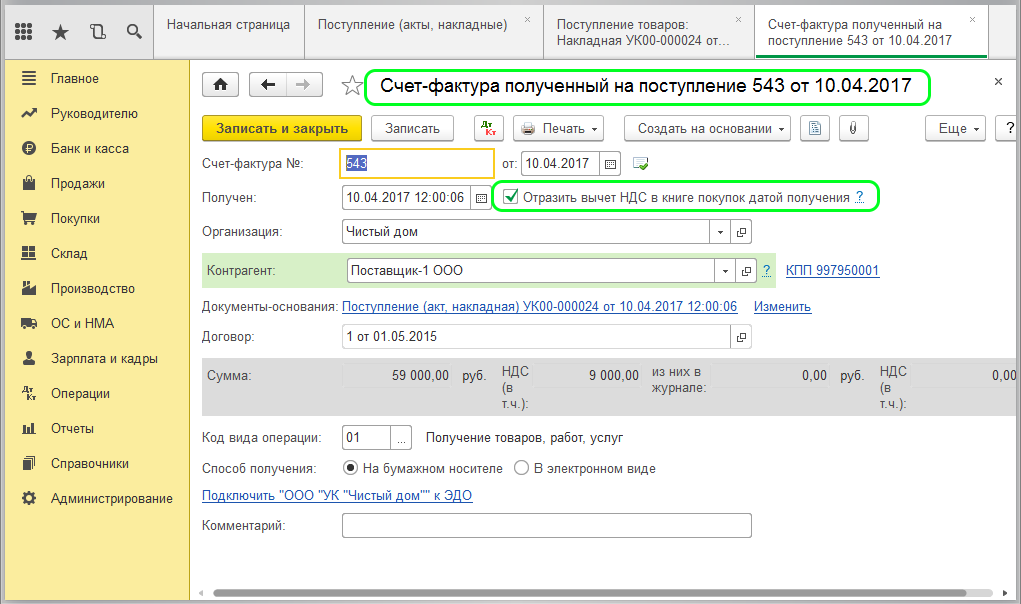Click into the Комментарий text field
This screenshot has height=604, width=1021.
tap(546, 526)
